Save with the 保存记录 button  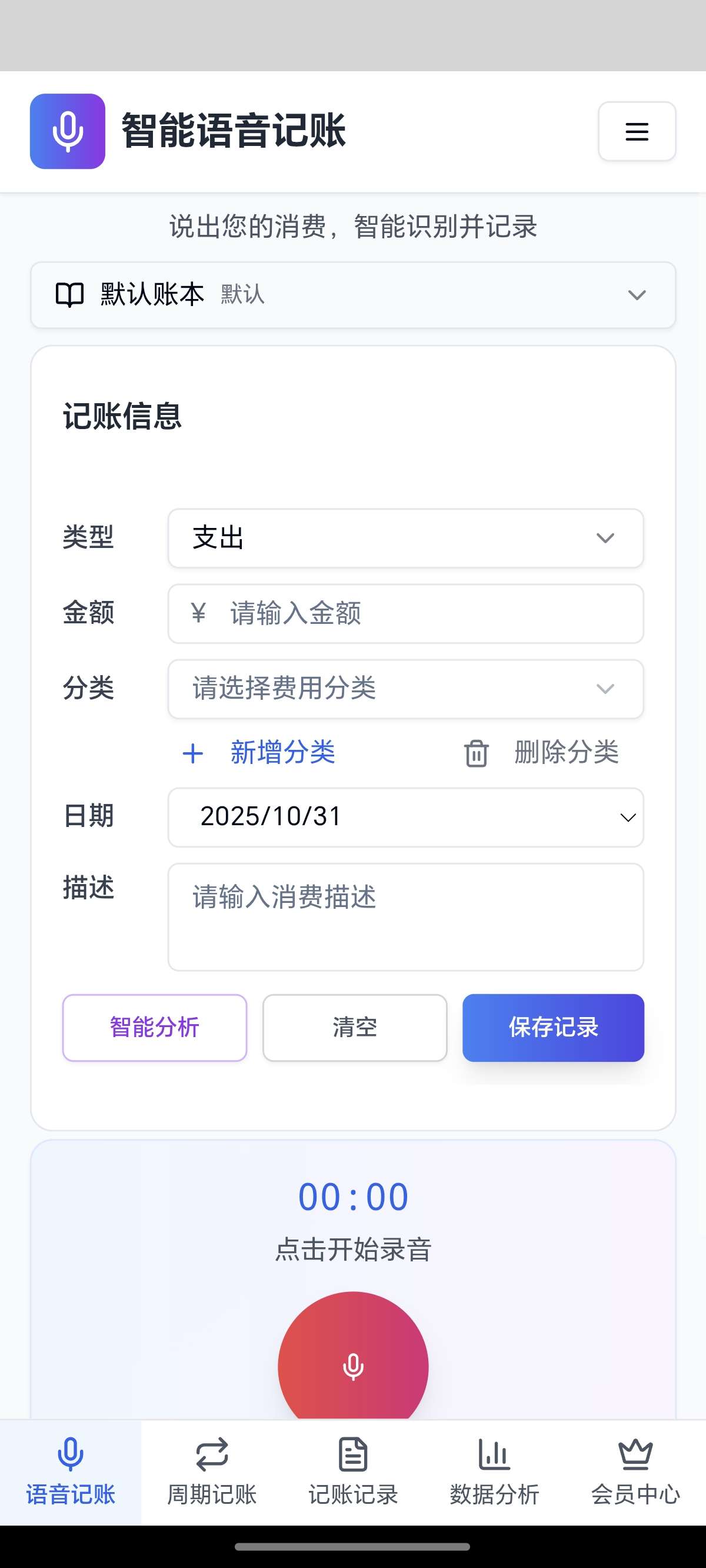click(x=552, y=1028)
